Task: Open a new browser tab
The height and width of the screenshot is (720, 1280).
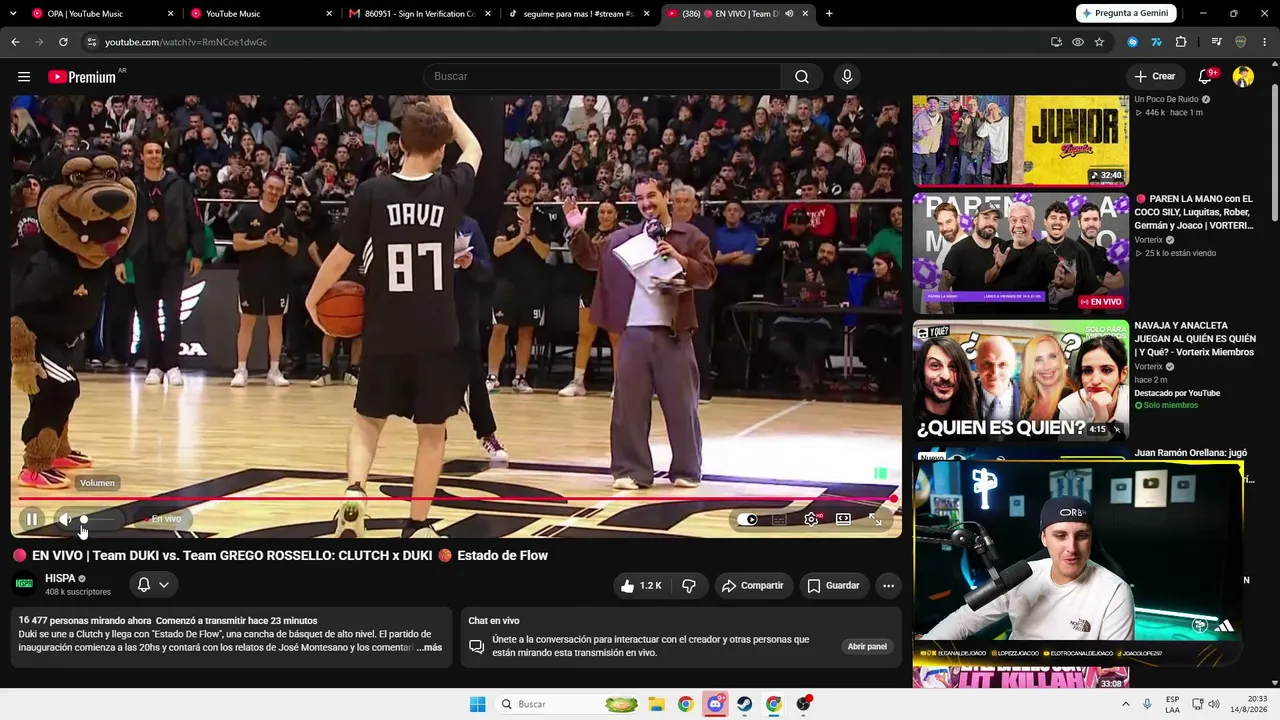Action: tap(829, 14)
